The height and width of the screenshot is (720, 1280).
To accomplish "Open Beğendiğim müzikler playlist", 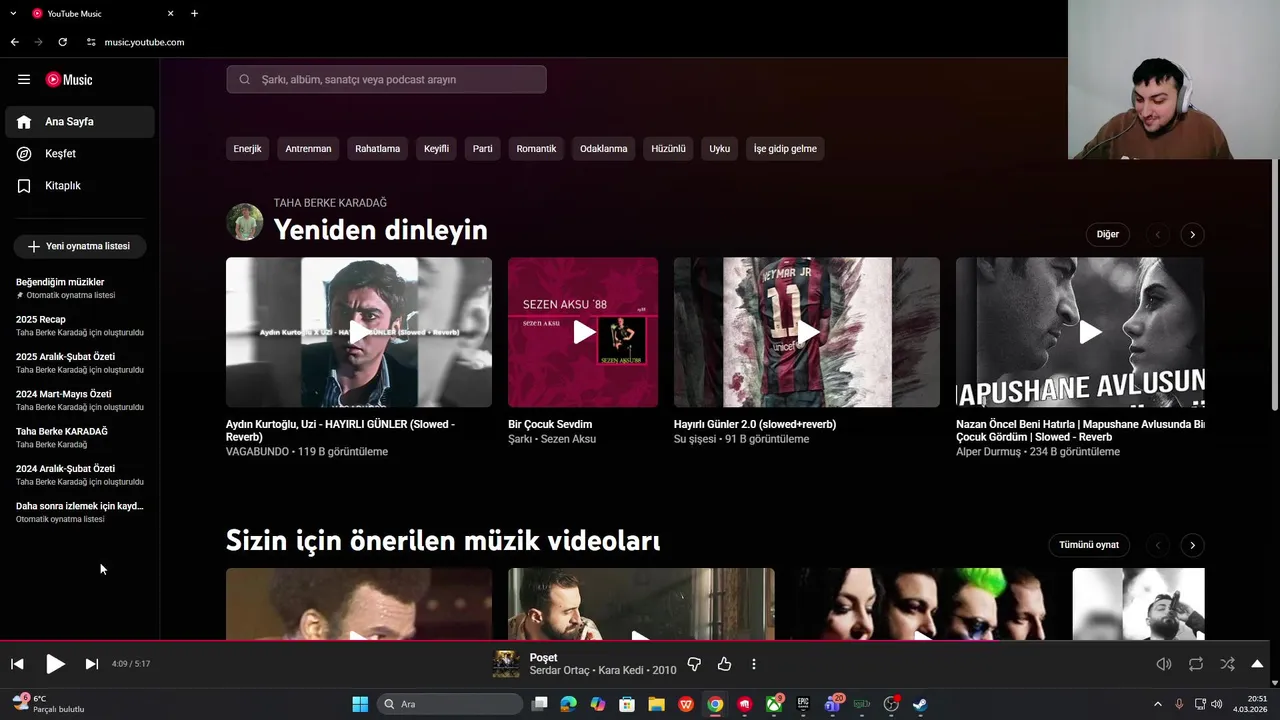I will click(80, 288).
